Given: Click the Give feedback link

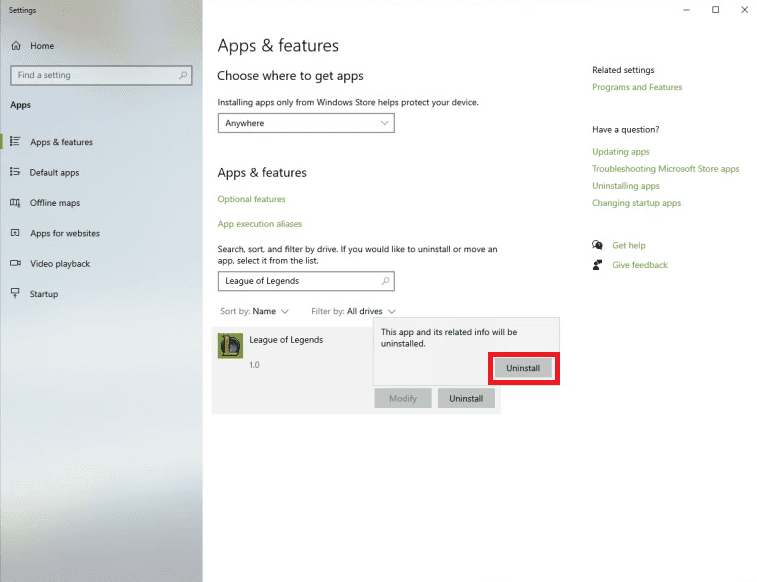Looking at the screenshot, I should click(640, 265).
